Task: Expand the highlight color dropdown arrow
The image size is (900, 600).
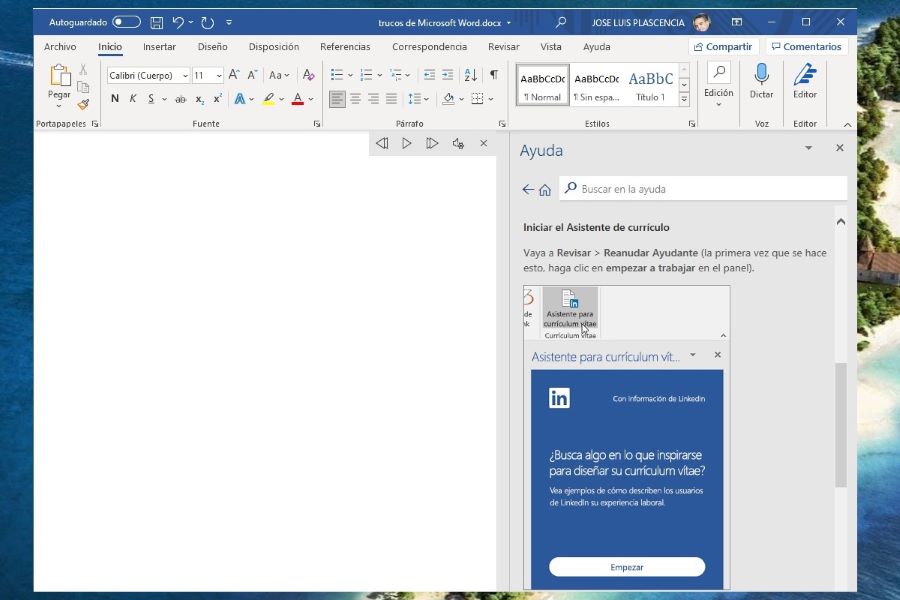Action: point(280,100)
